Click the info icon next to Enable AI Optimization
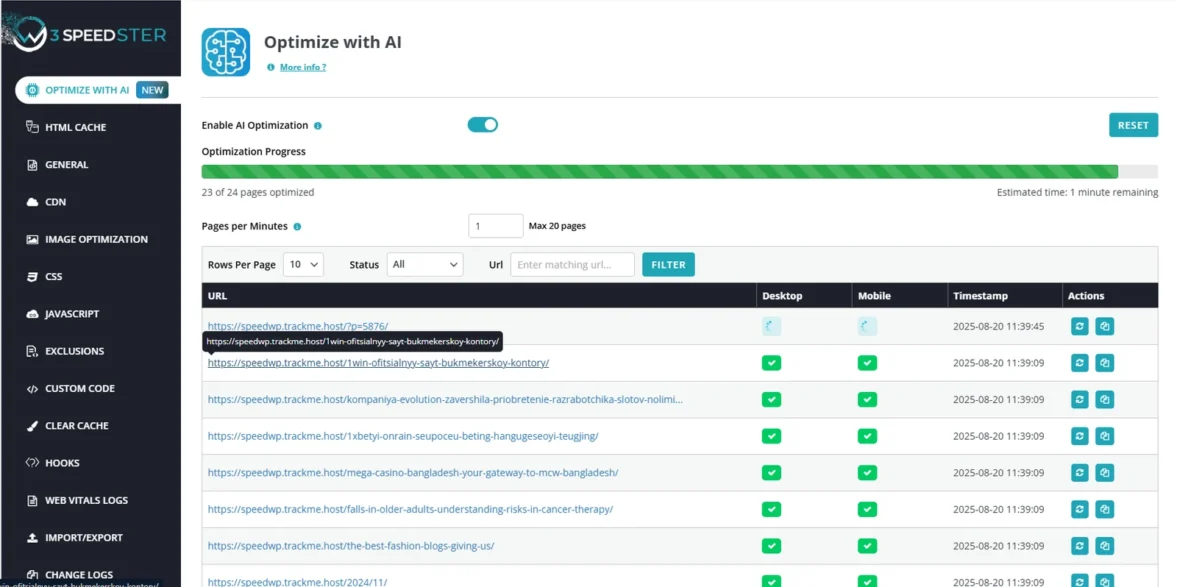1177x587 pixels. (x=319, y=125)
